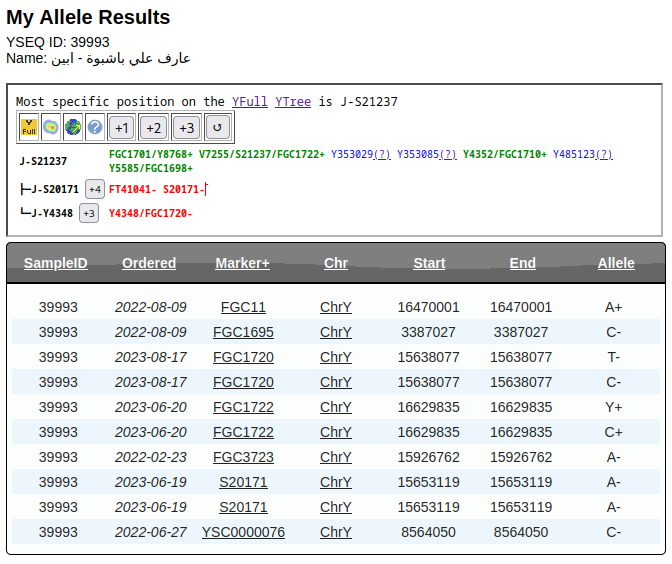Expand J-S20171 branch with +4 button

coord(95,189)
